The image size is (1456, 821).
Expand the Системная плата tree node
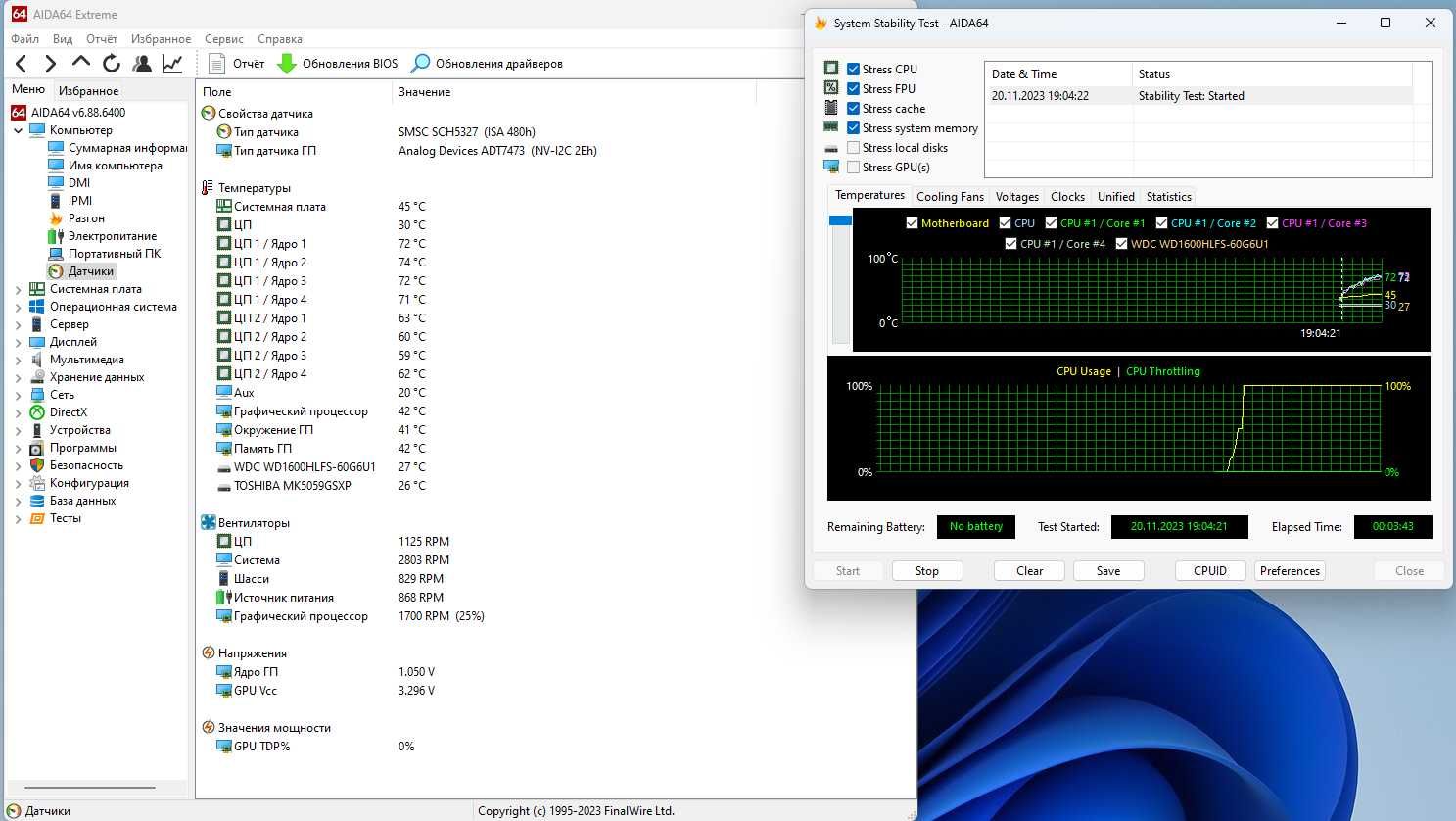18,289
